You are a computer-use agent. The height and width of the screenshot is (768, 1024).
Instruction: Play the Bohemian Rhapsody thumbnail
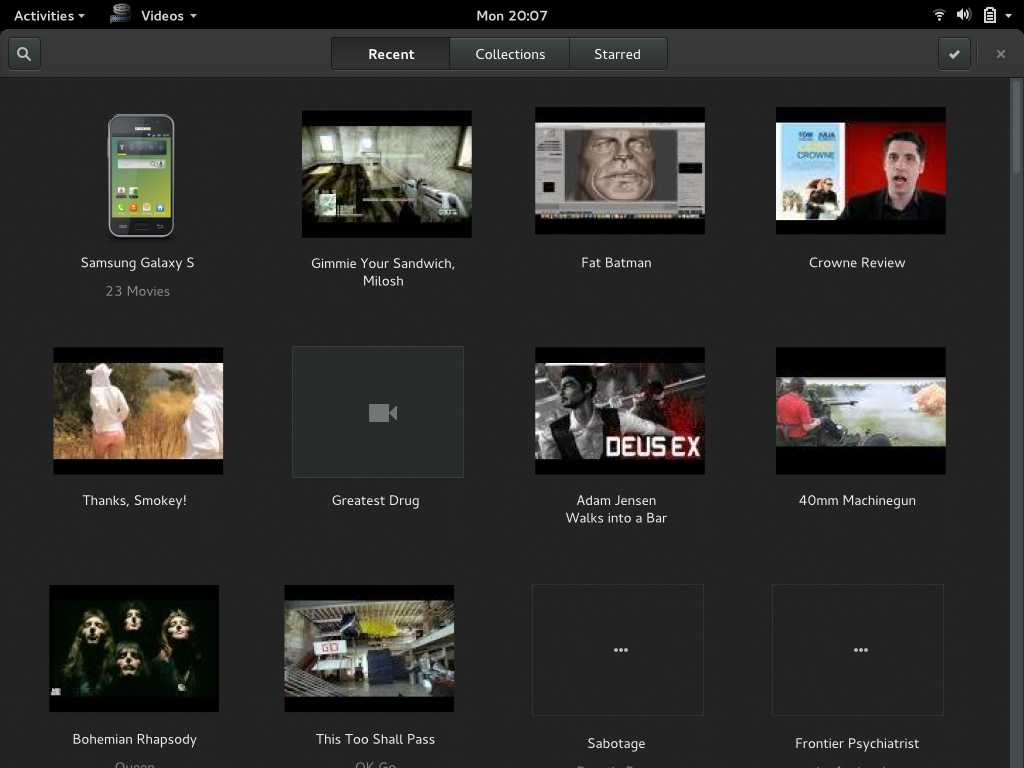click(134, 648)
